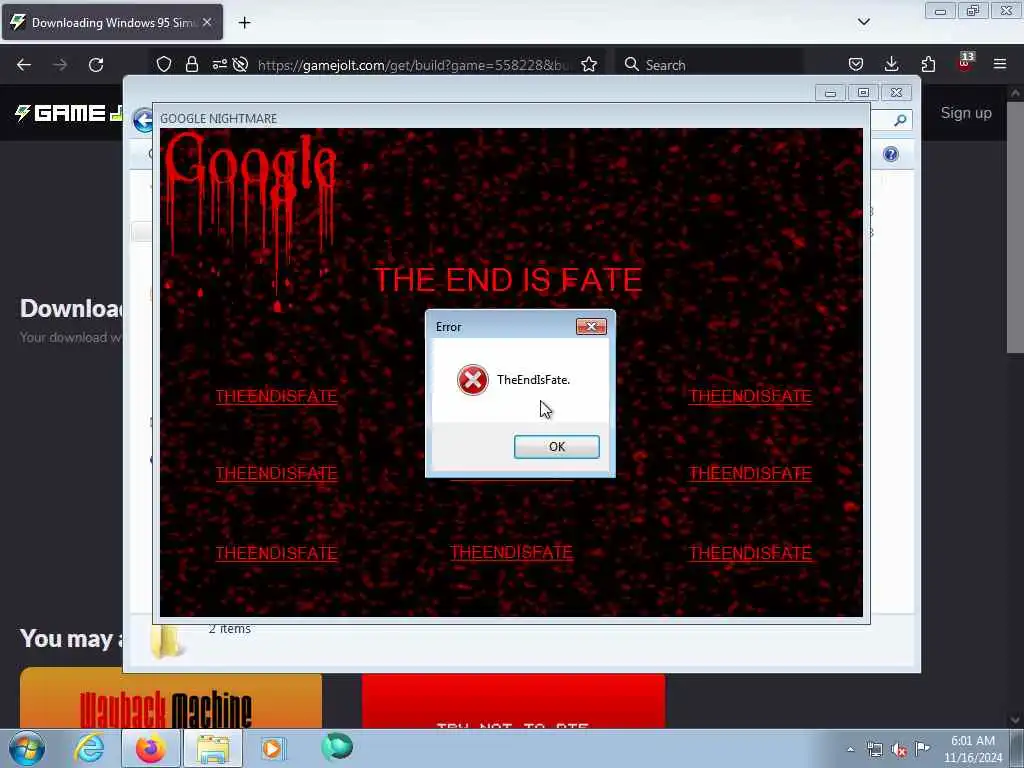Click the taskbar clock 6:01 AM
This screenshot has width=1024, height=768.
click(x=972, y=749)
